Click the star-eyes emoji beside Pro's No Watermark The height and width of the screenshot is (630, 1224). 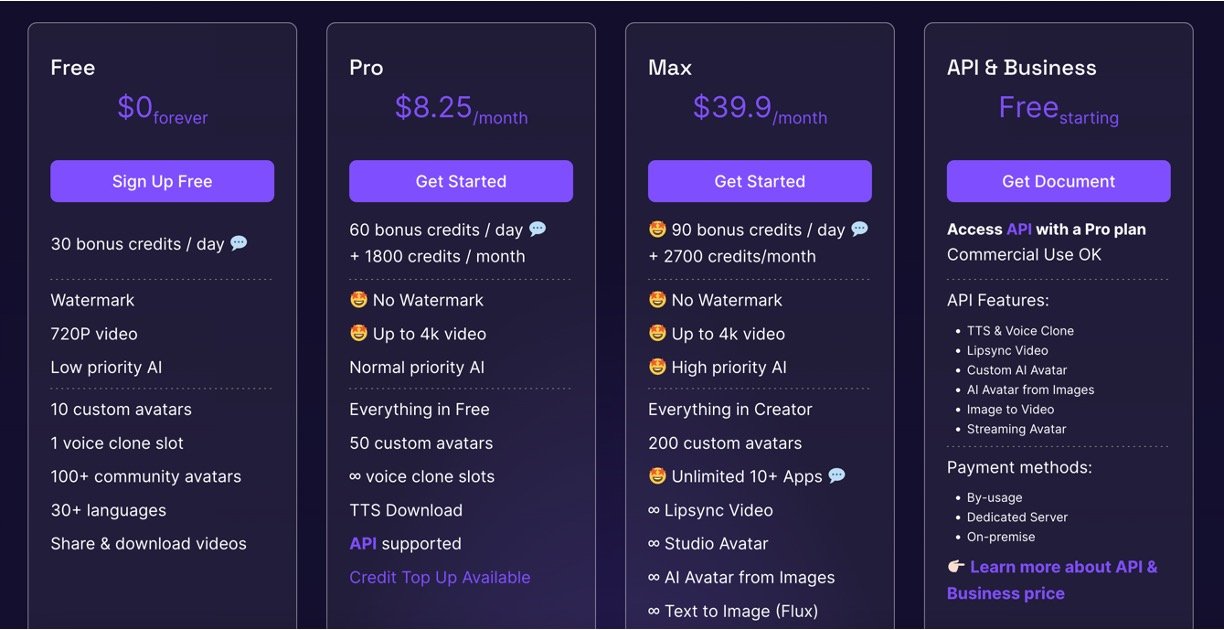358,300
